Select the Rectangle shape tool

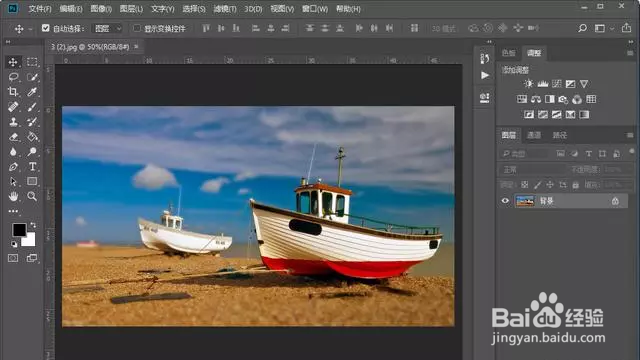(32, 181)
